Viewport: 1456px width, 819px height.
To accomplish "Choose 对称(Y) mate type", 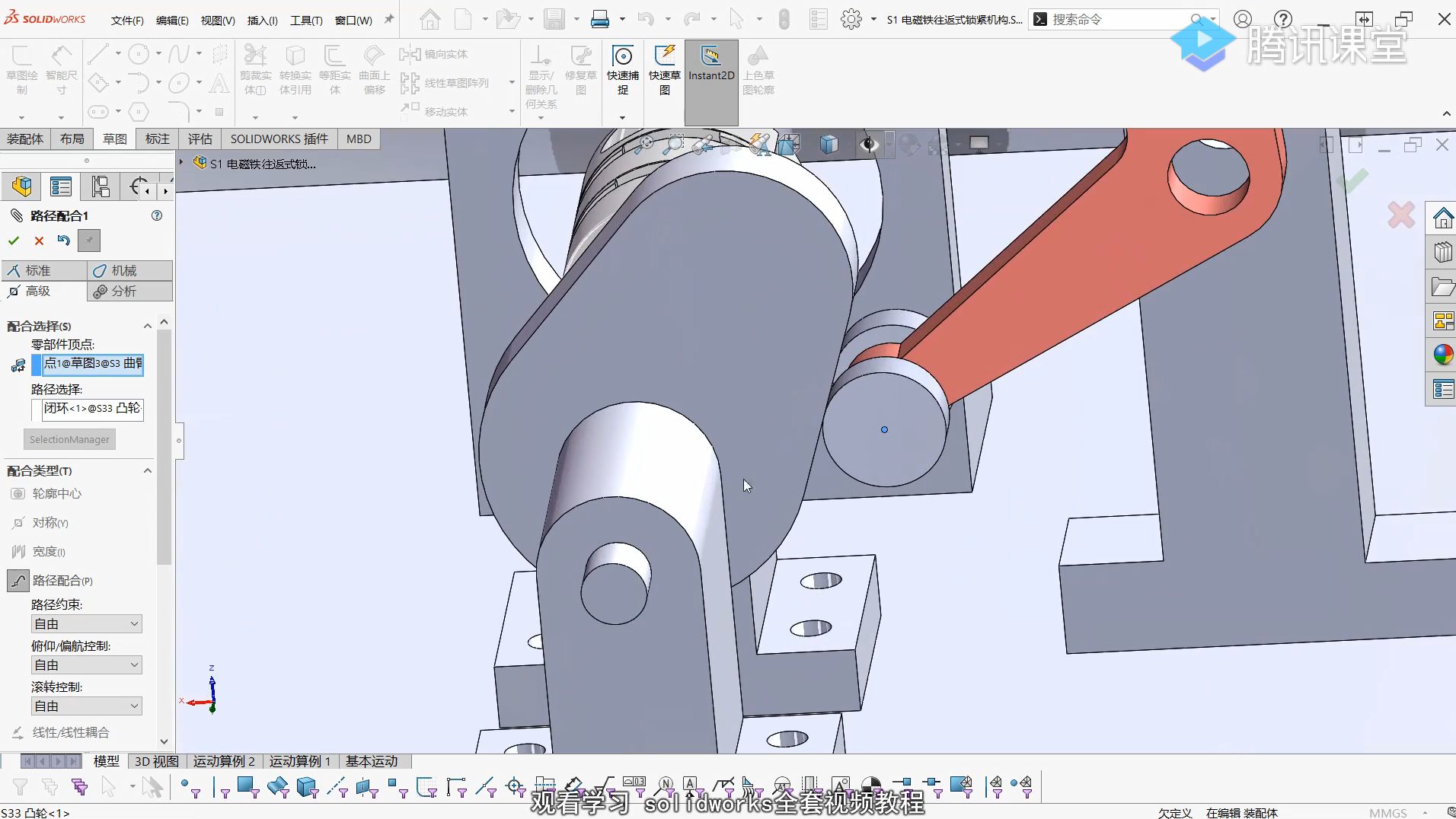I will [40, 523].
